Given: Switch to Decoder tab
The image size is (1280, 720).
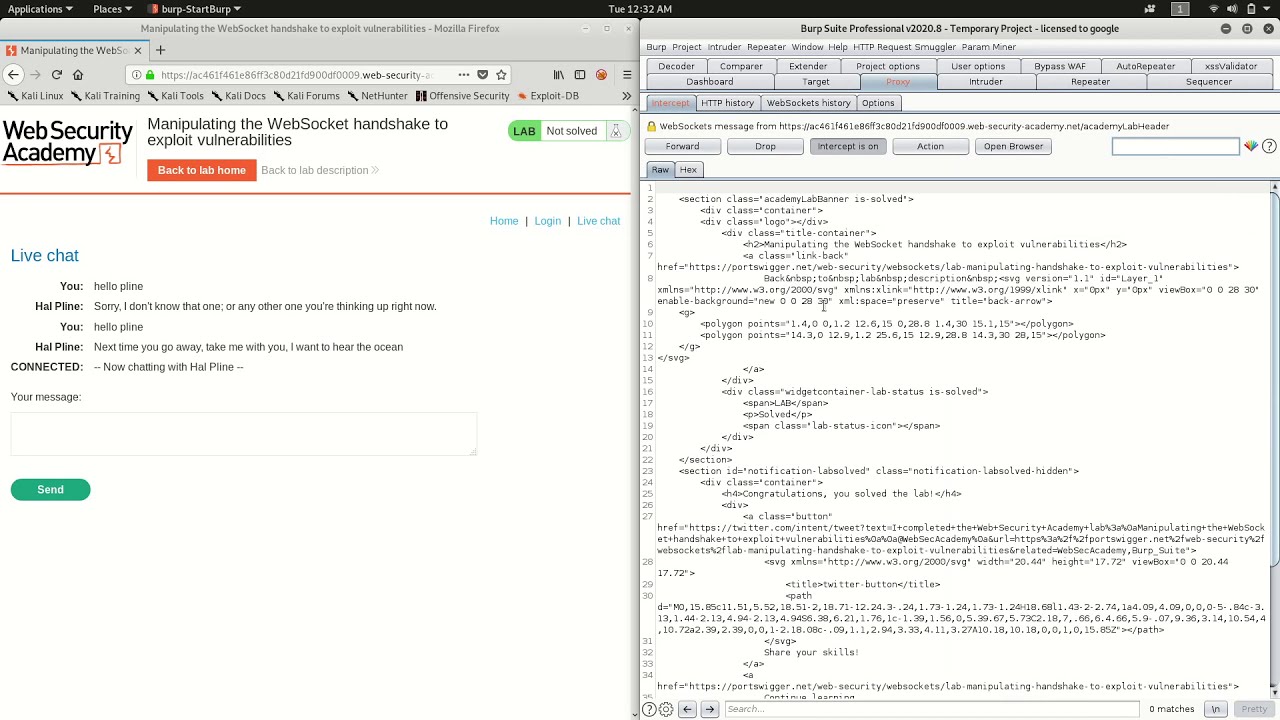Looking at the screenshot, I should pyautogui.click(x=676, y=66).
